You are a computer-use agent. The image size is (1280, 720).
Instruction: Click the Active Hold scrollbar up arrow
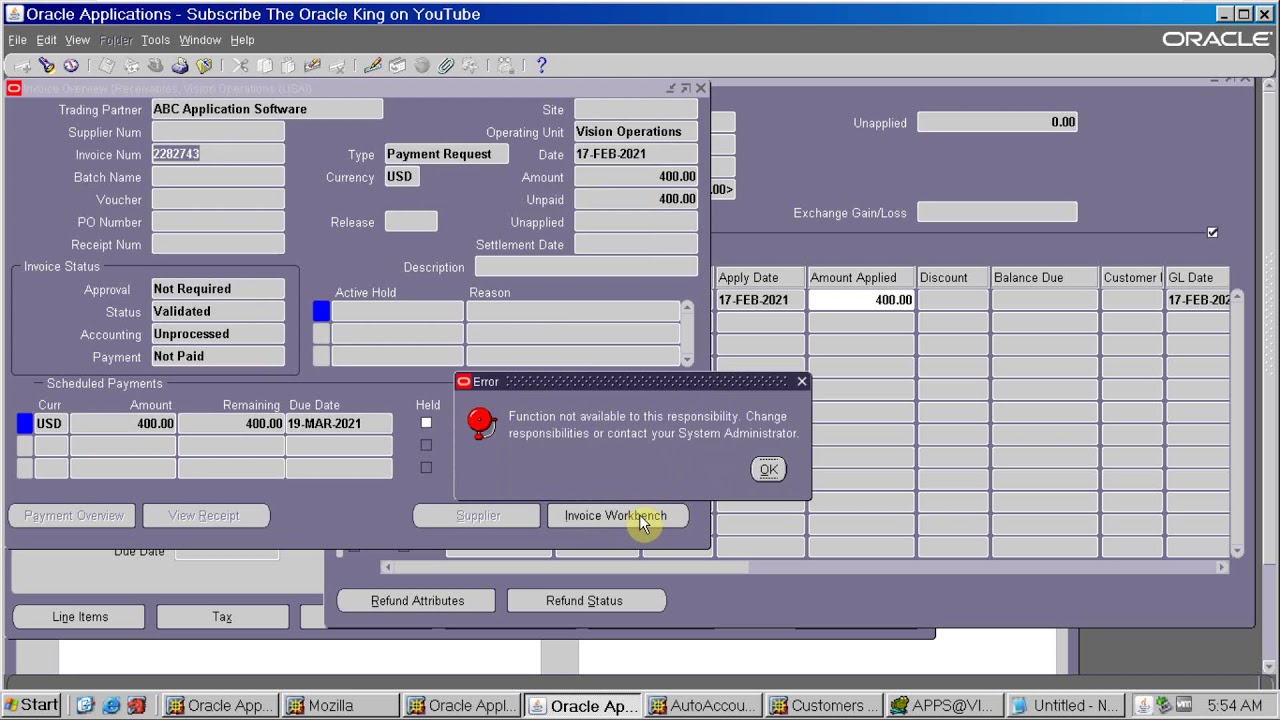point(687,307)
